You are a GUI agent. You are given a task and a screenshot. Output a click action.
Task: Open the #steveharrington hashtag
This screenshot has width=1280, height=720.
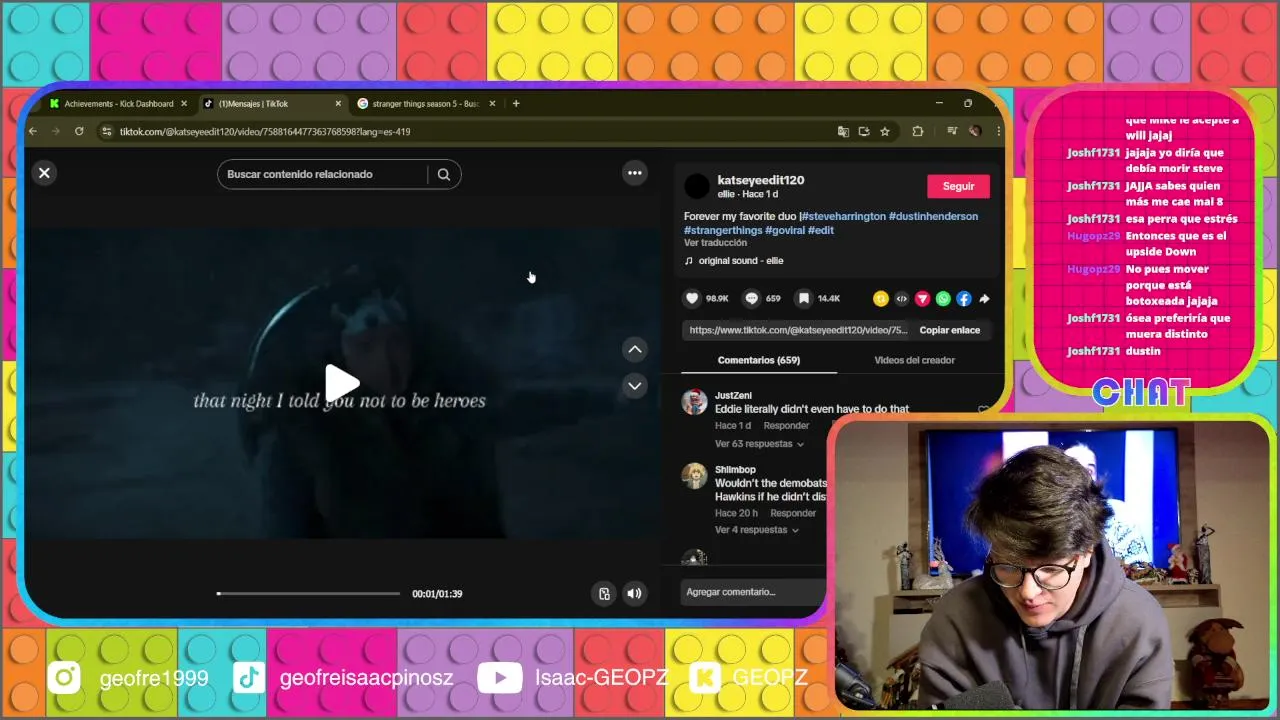click(x=843, y=216)
